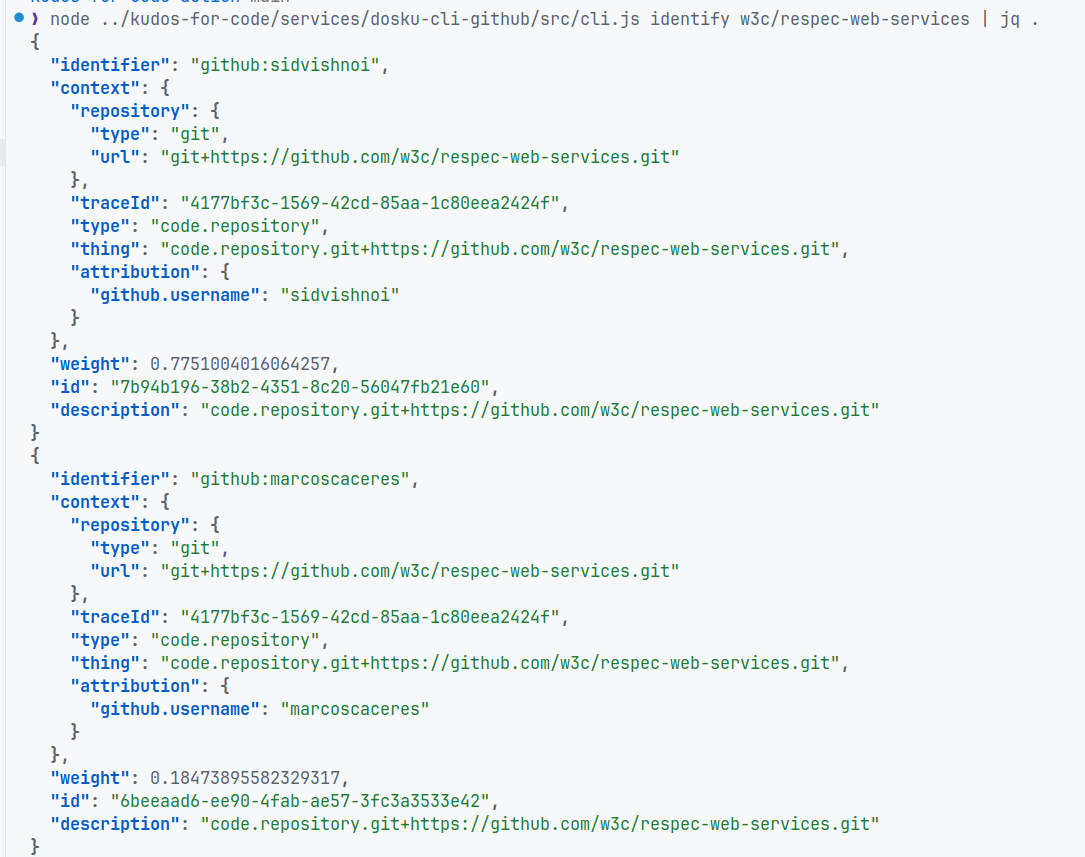Click the description link below id 6beeaad6
This screenshot has width=1085, height=857.
(540, 824)
